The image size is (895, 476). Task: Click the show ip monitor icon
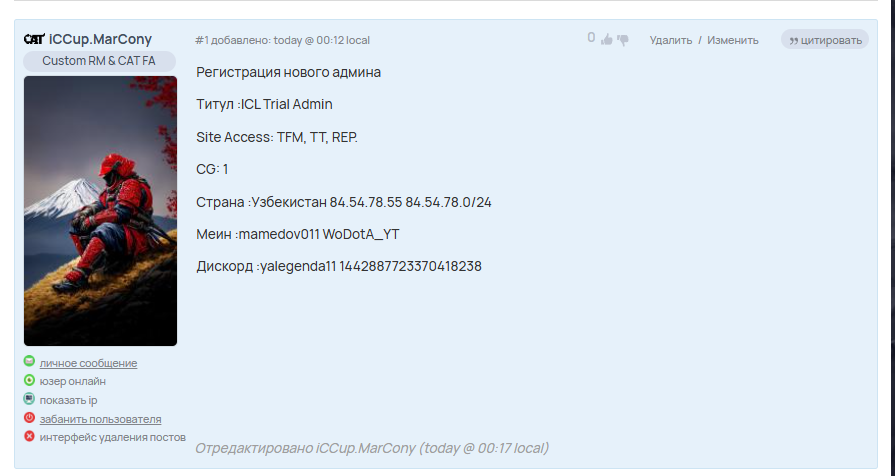click(x=29, y=399)
